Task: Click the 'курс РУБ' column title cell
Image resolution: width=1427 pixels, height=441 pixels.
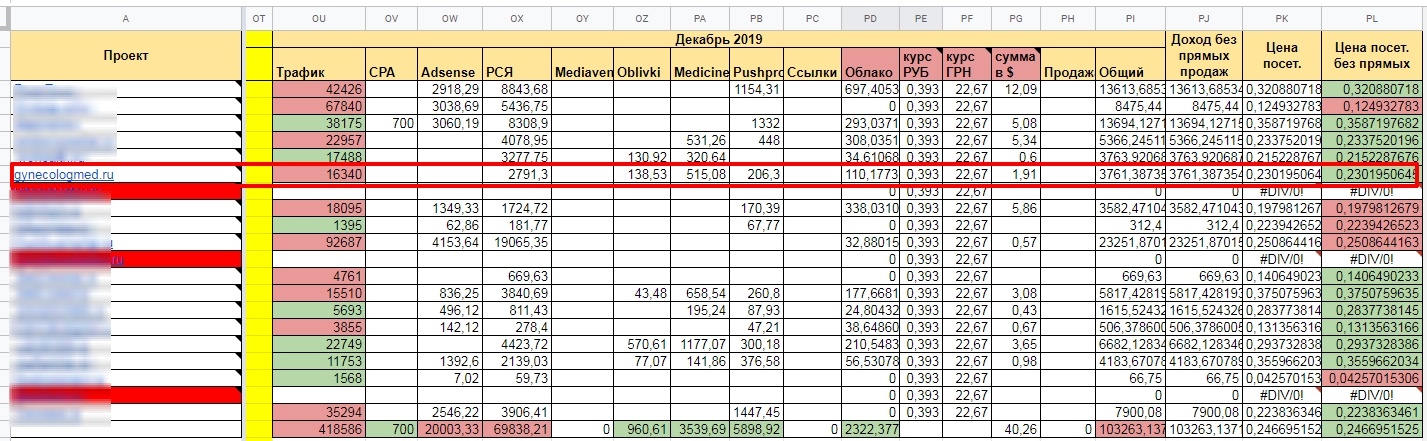Action: click(x=921, y=65)
